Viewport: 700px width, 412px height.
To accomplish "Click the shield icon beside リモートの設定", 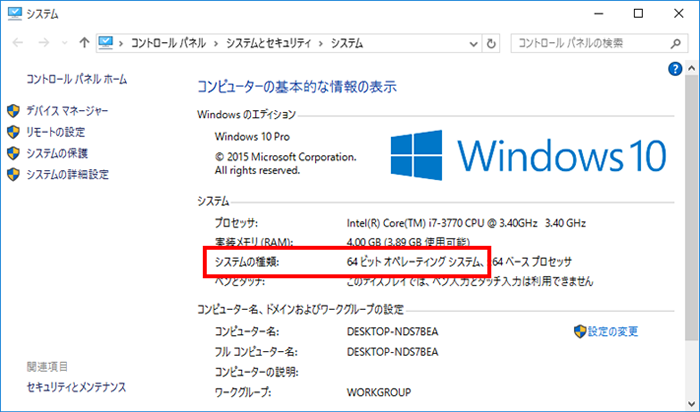I will [x=13, y=132].
